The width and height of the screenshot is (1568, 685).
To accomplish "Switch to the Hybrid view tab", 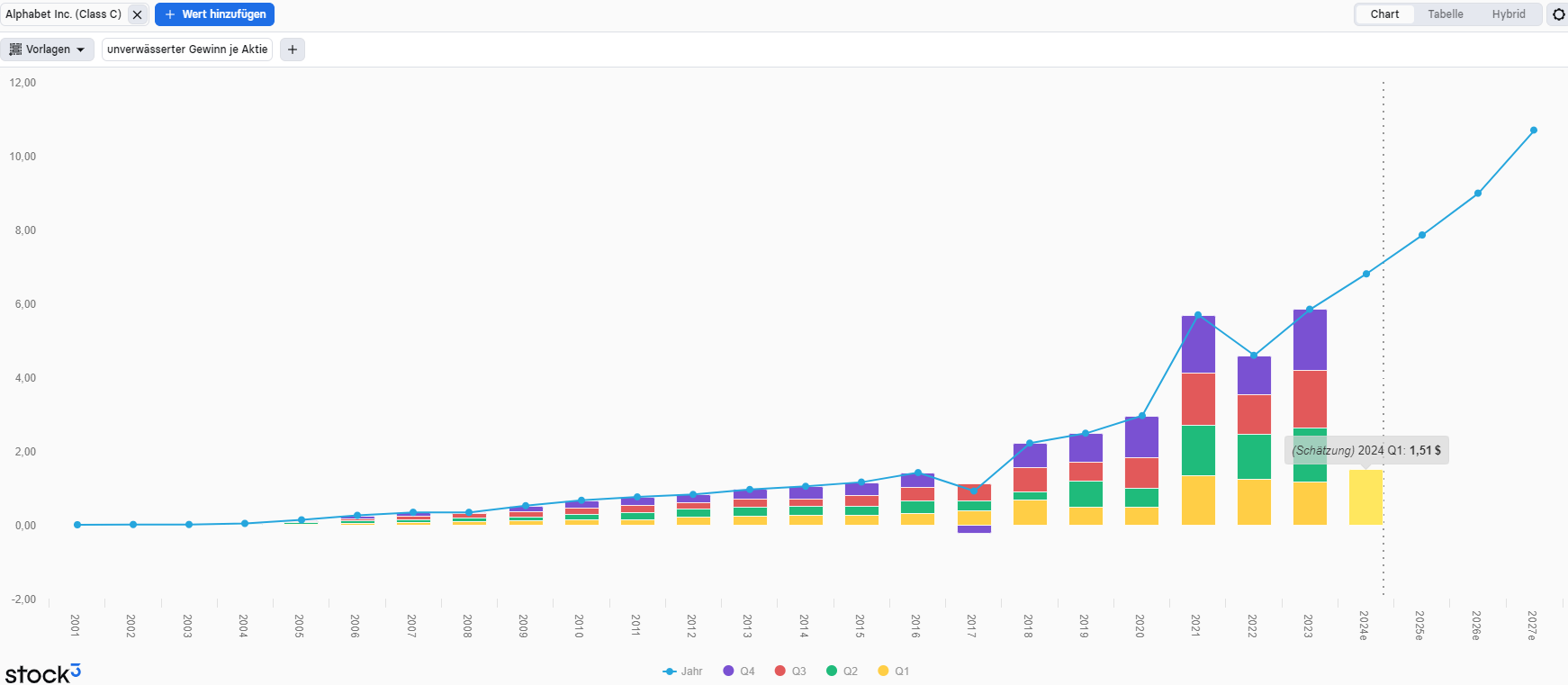I will point(1509,14).
